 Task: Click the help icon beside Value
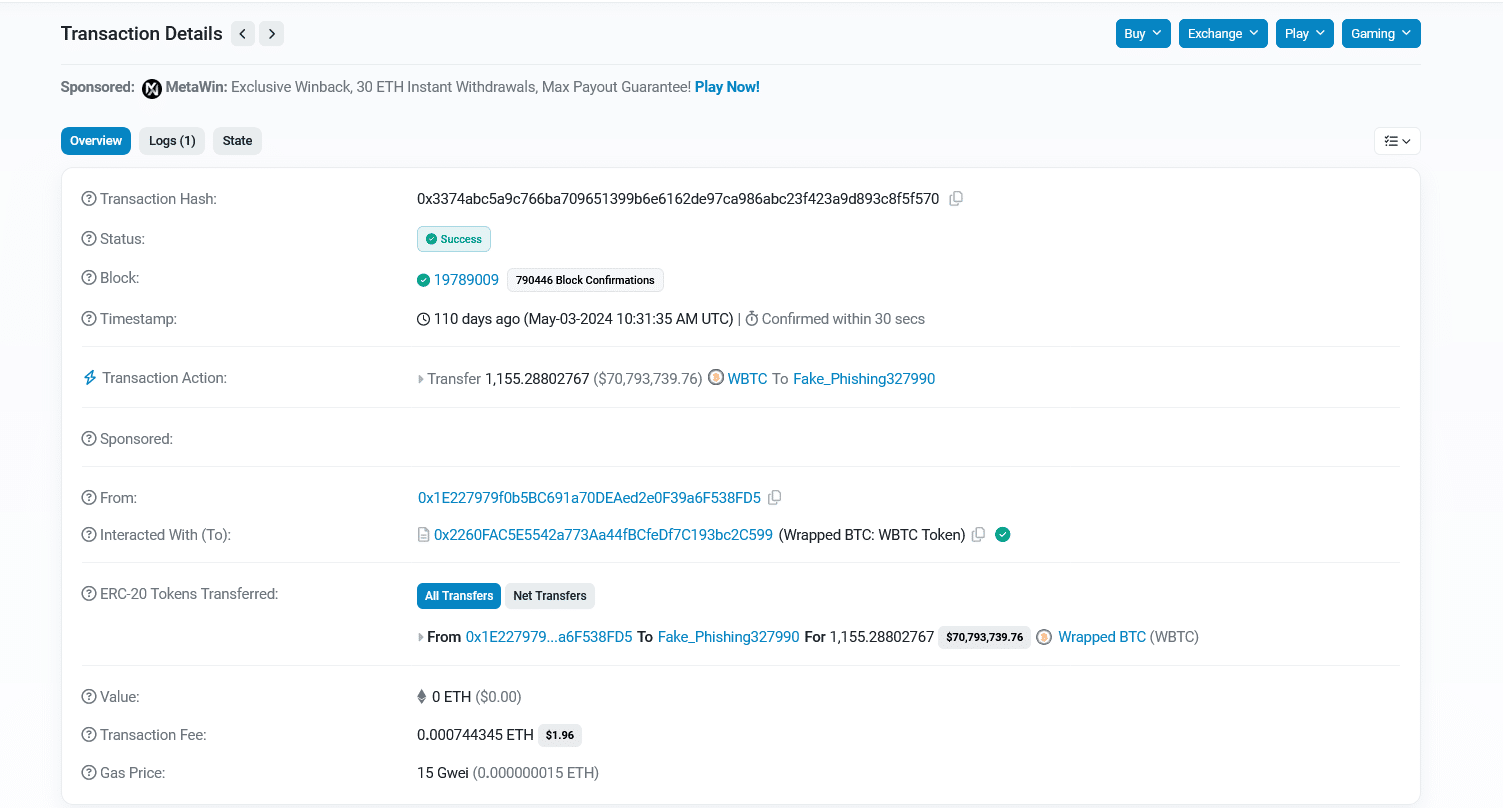pyautogui.click(x=89, y=697)
